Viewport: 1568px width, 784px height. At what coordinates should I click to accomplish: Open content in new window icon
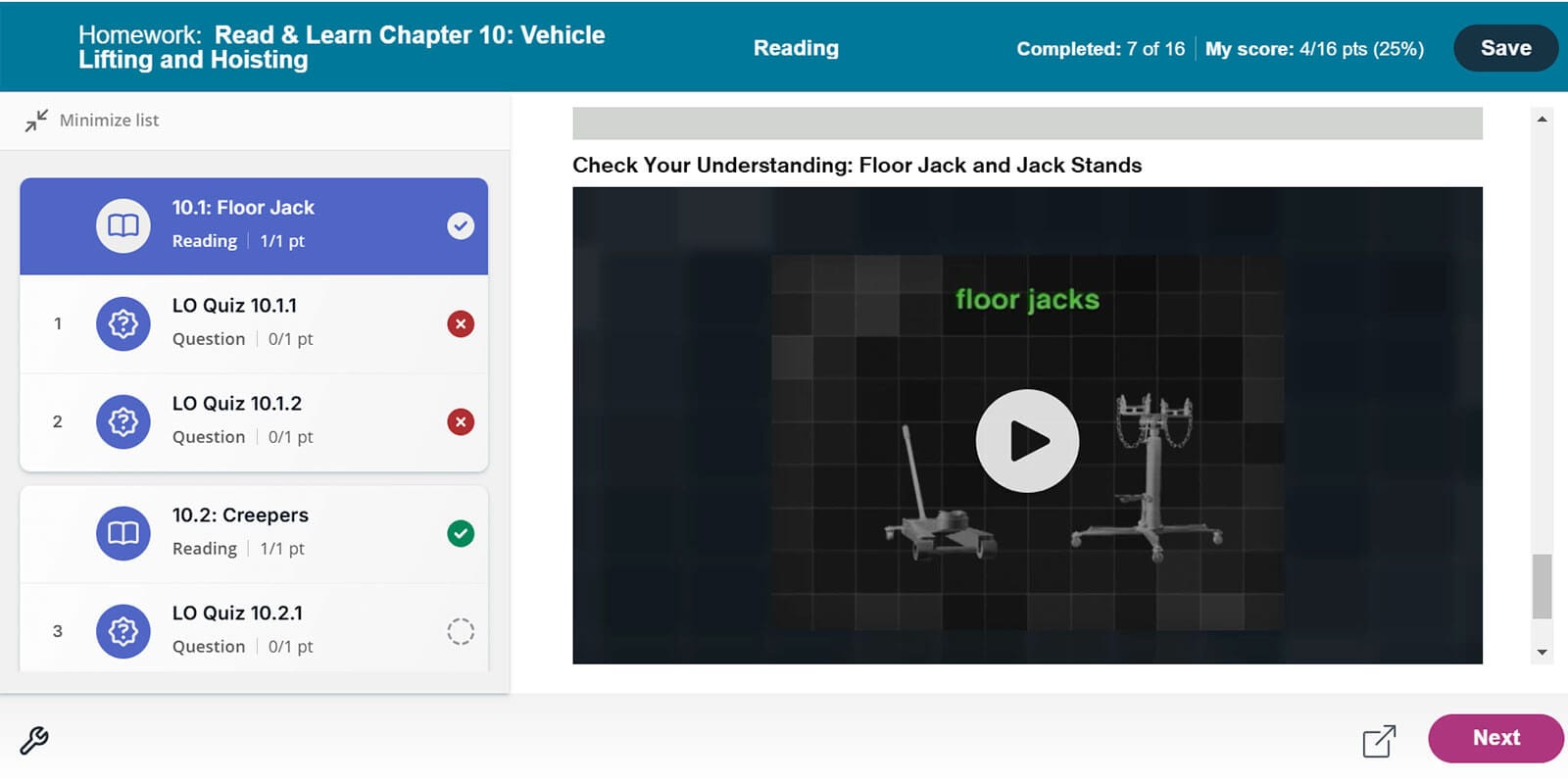(1379, 741)
